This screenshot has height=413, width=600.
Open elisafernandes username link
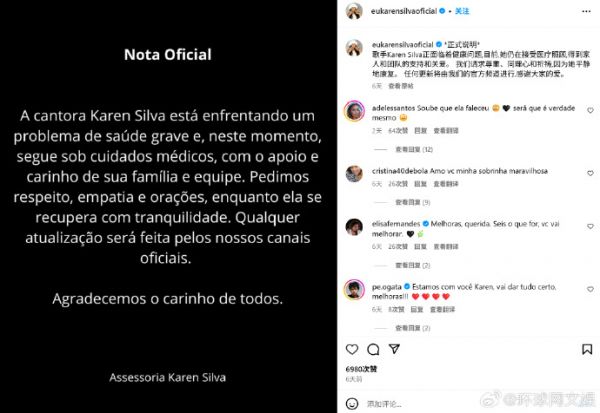[x=396, y=224]
